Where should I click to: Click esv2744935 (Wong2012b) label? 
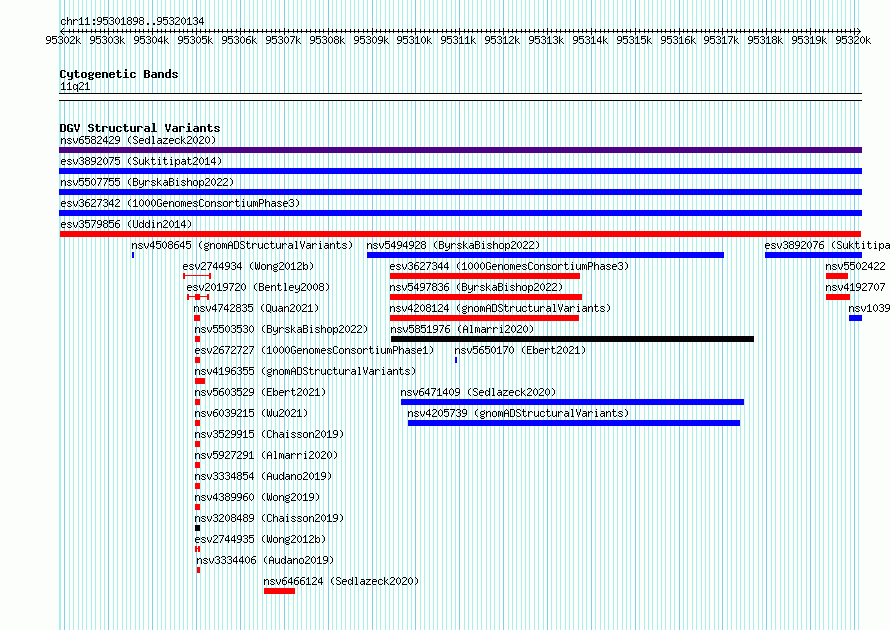pyautogui.click(x=260, y=539)
